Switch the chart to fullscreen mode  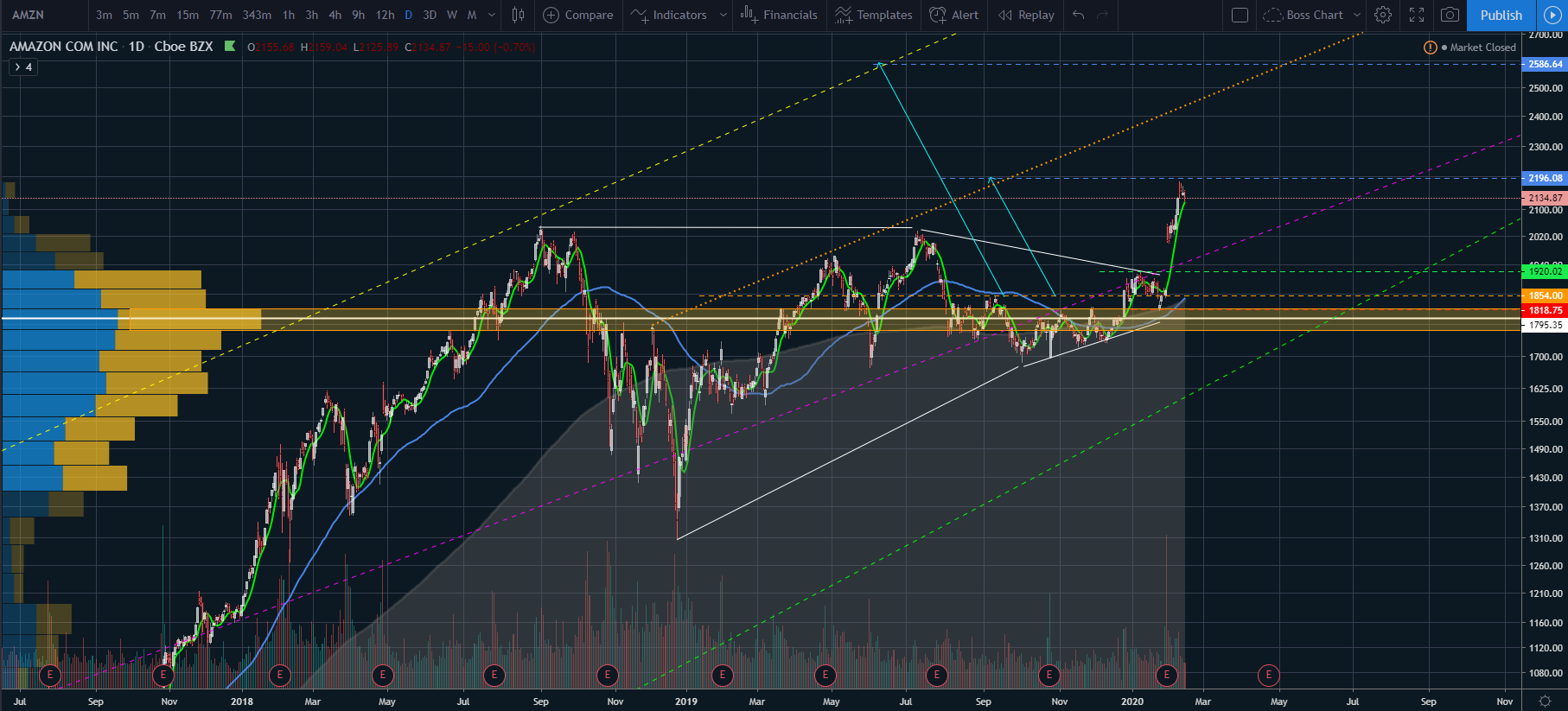pyautogui.click(x=1417, y=15)
